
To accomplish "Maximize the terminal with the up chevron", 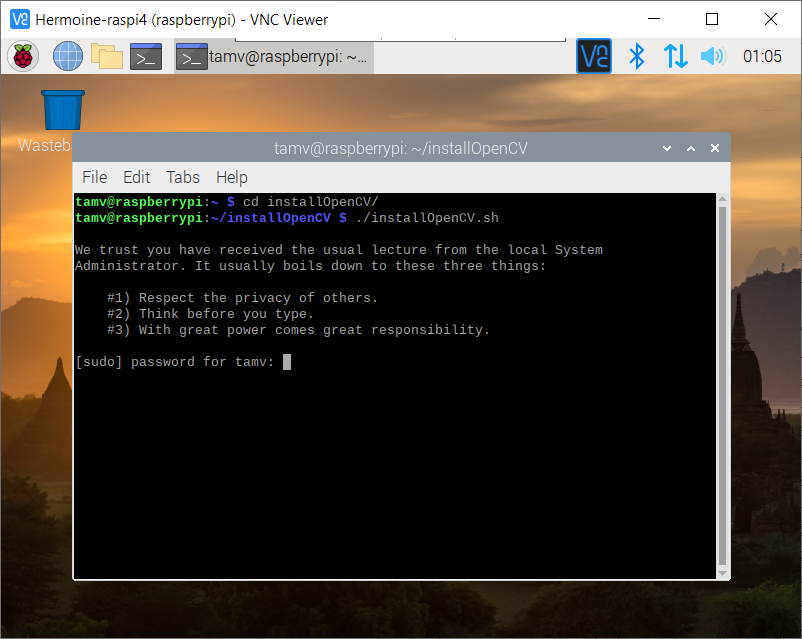I will tap(691, 148).
